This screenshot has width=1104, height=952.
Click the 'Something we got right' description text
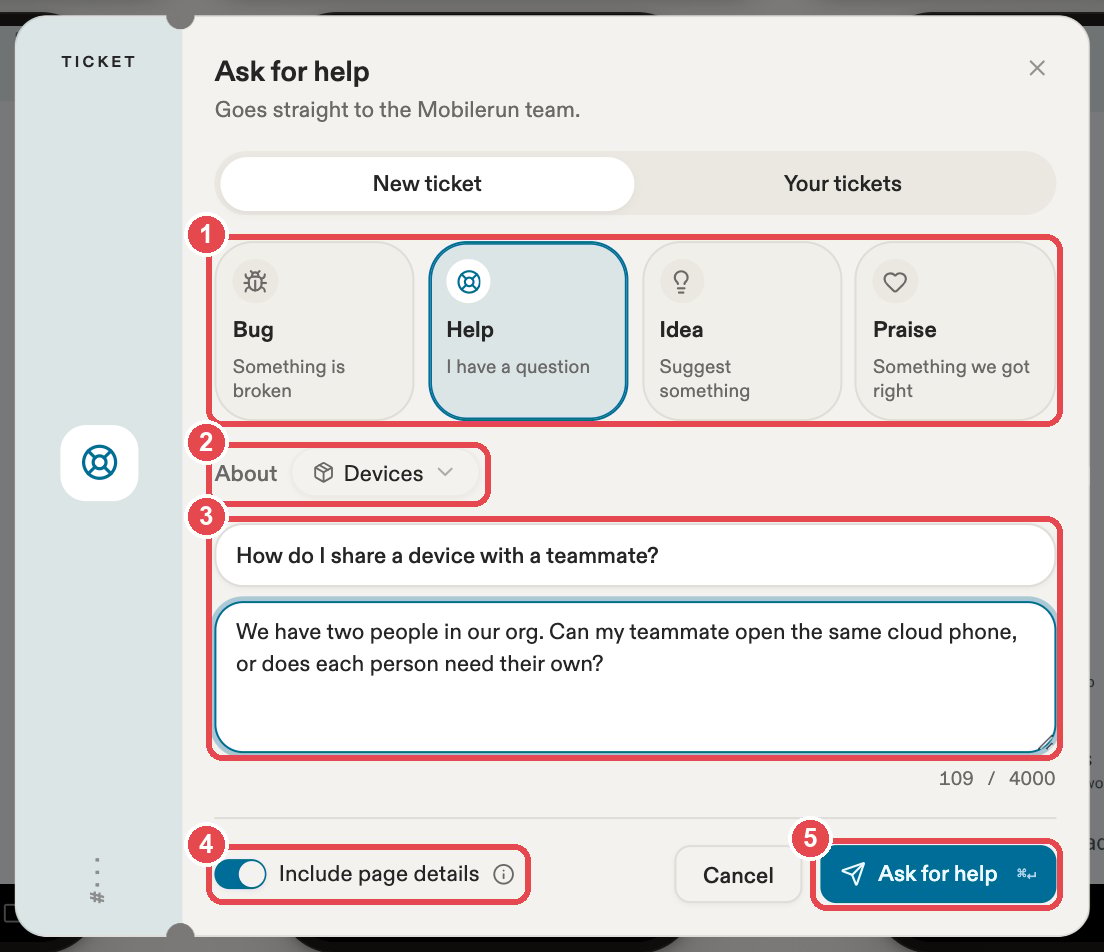(951, 378)
